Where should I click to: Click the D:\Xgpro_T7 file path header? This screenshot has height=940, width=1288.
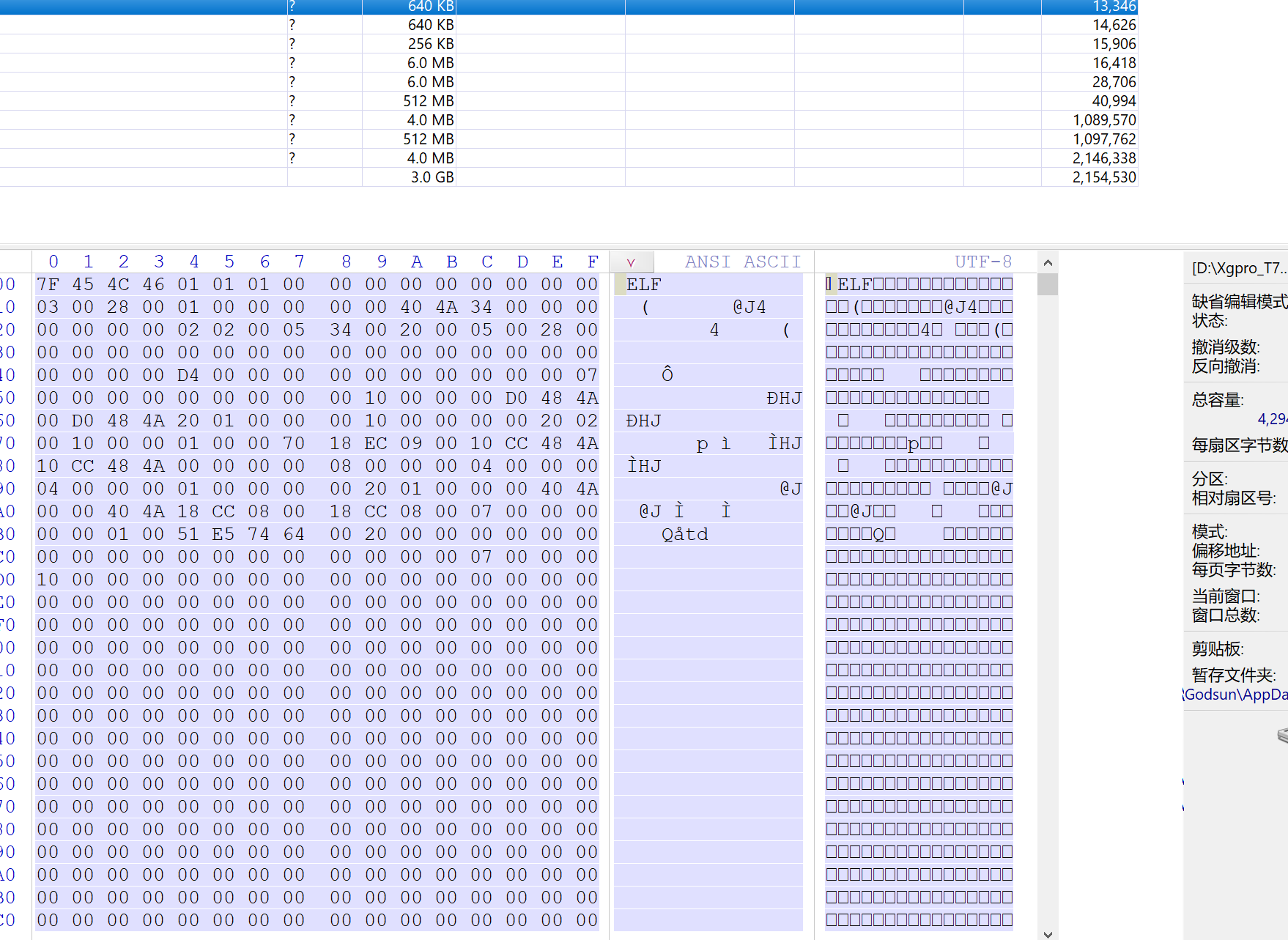tap(1238, 268)
